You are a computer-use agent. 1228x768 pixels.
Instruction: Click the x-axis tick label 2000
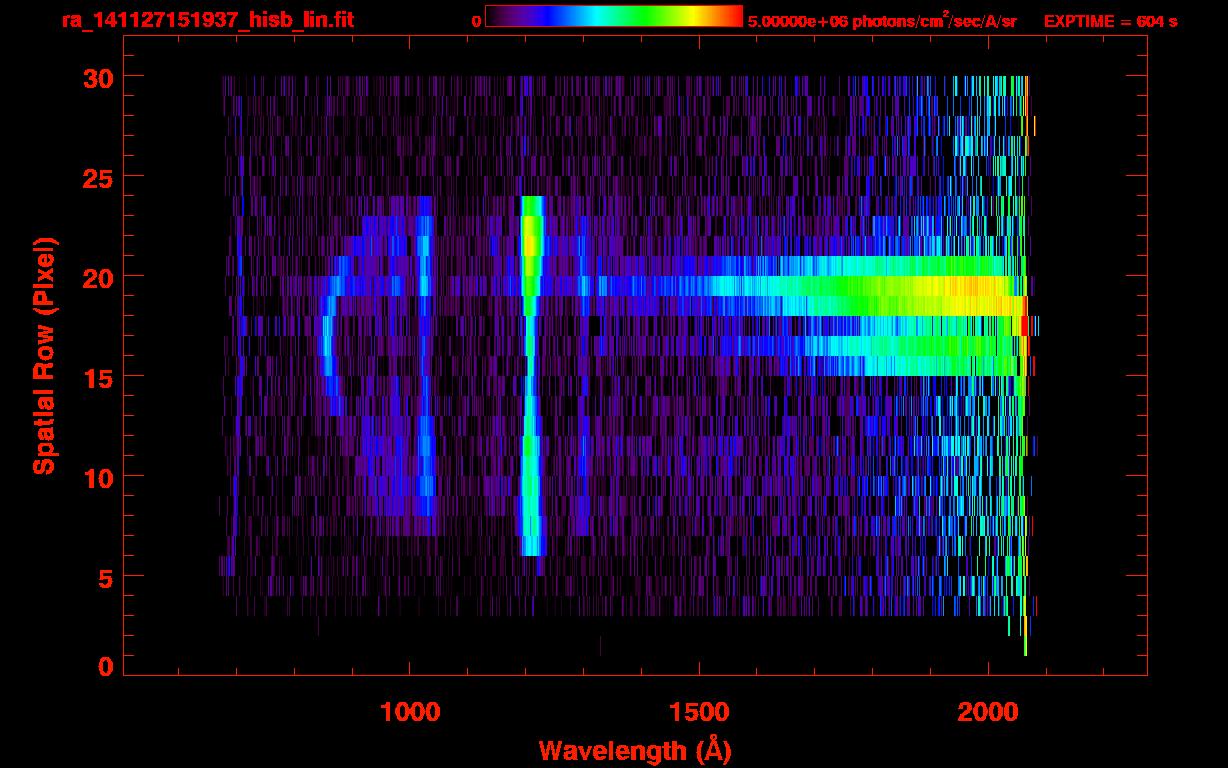(x=988, y=712)
